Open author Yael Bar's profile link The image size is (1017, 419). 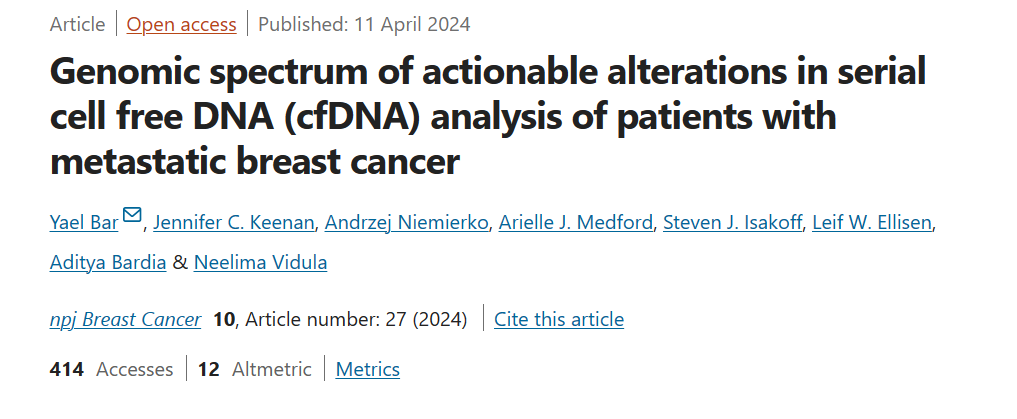(84, 223)
